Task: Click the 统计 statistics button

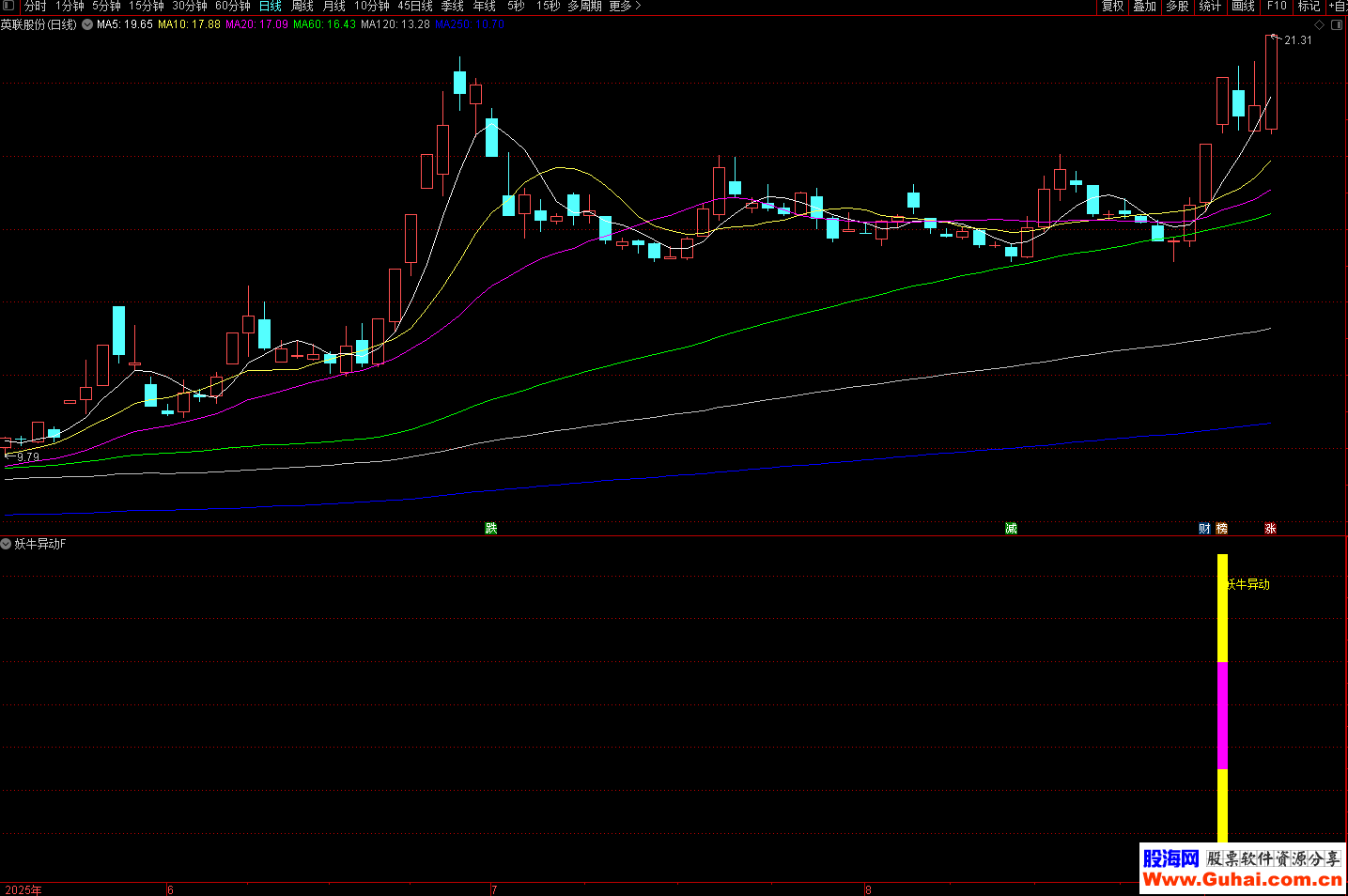Action: click(1211, 6)
